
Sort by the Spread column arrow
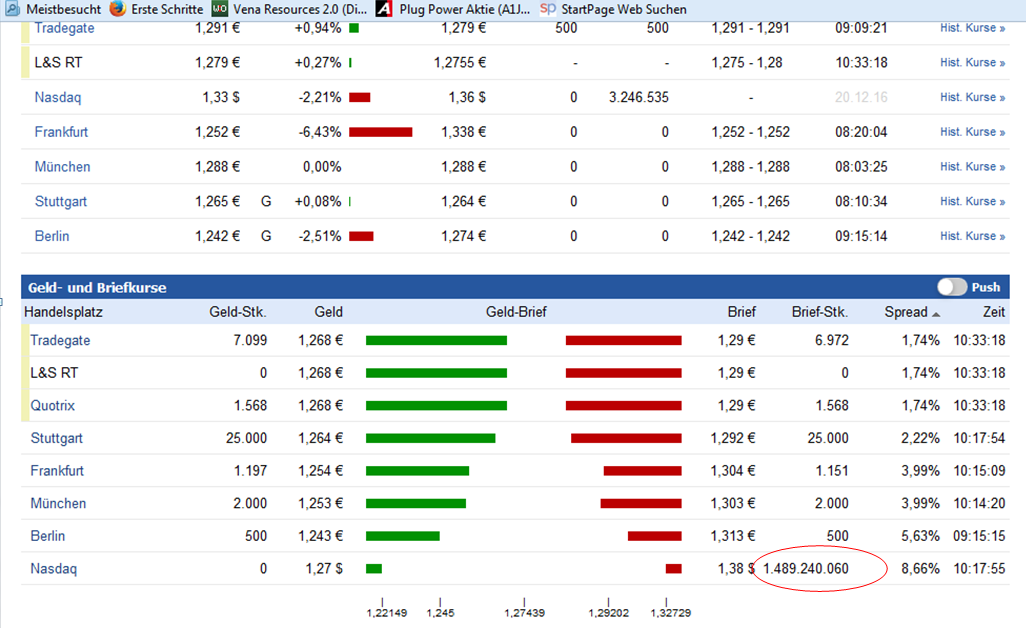pyautogui.click(x=936, y=315)
